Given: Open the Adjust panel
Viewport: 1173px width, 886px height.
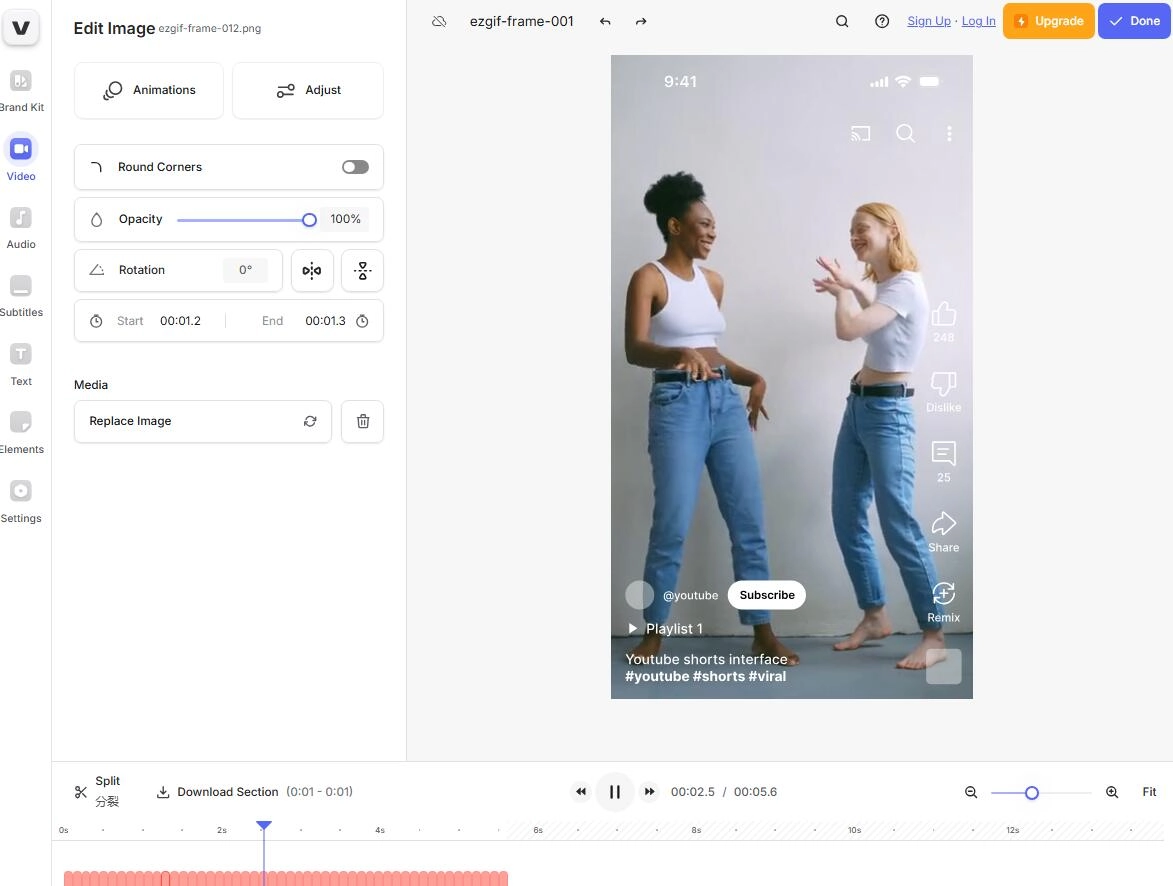Looking at the screenshot, I should (308, 90).
